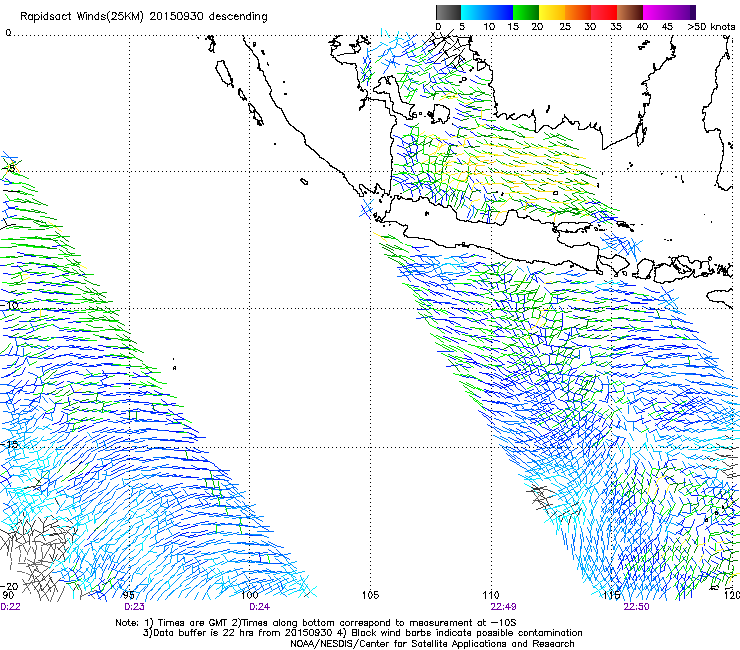The image size is (740, 650).
Task: Click the longitude axis label "105"
Action: [x=370, y=595]
